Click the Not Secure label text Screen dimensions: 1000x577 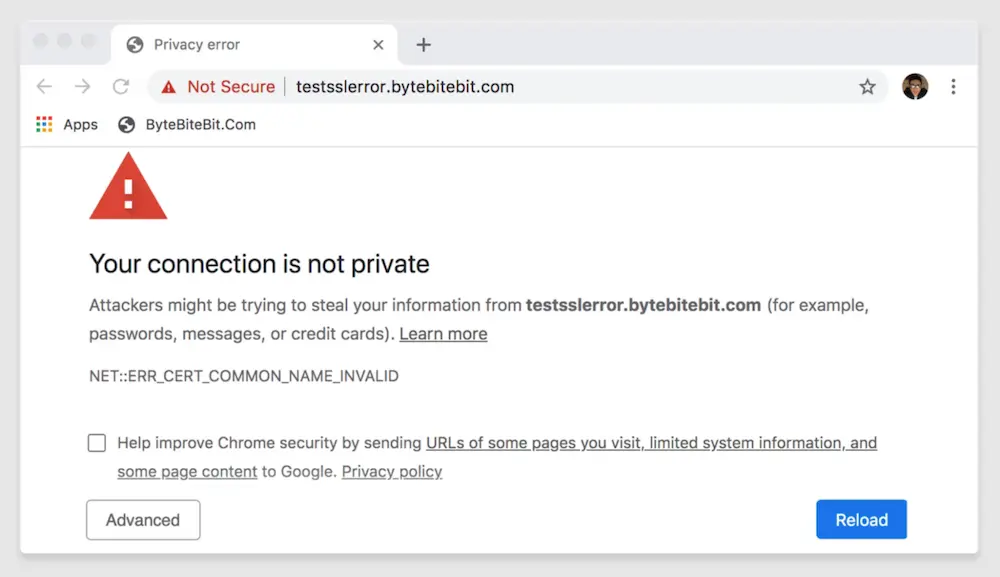tap(231, 87)
